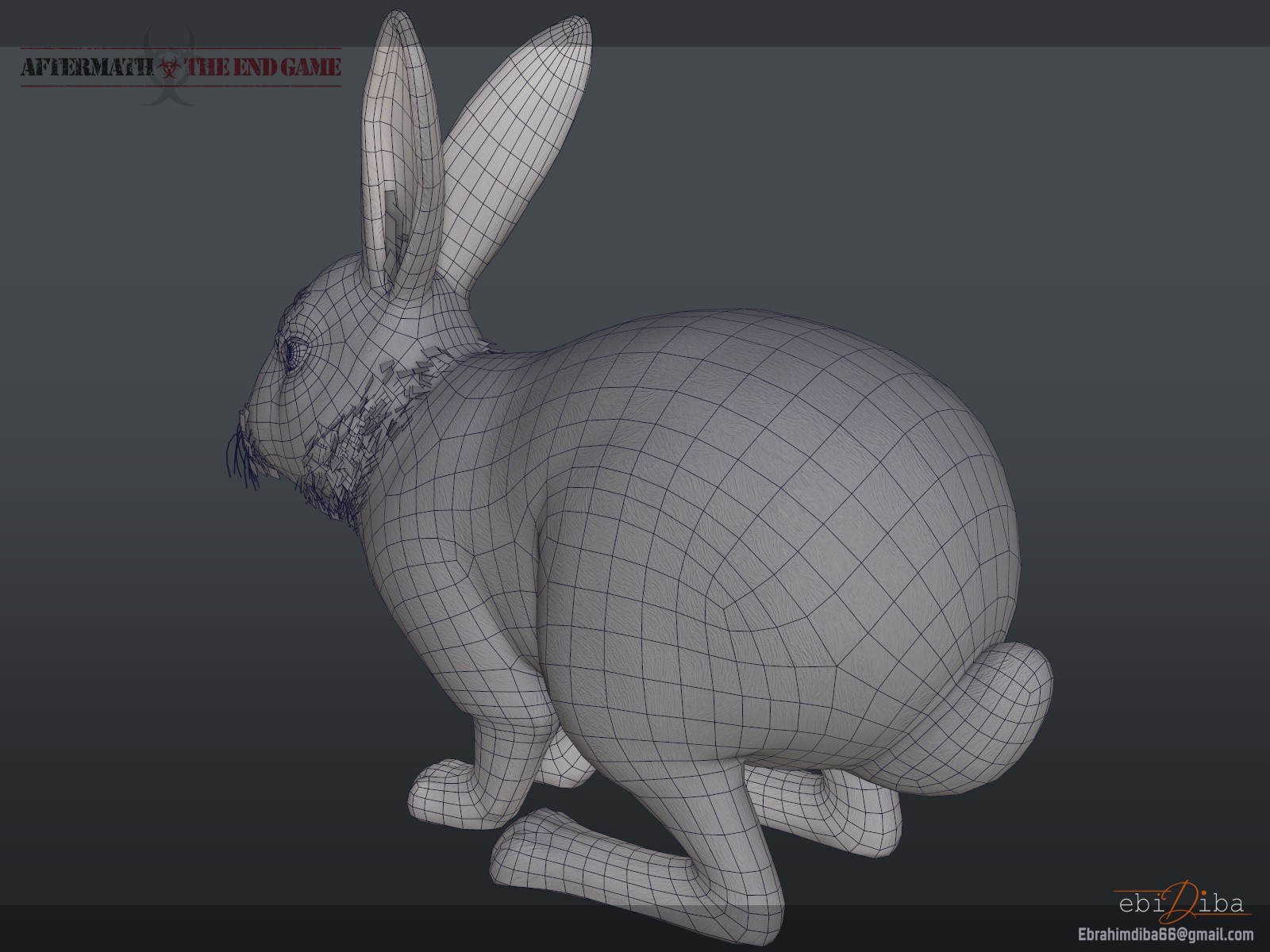
Task: Click the Aftermath The End Game title
Action: [180, 67]
